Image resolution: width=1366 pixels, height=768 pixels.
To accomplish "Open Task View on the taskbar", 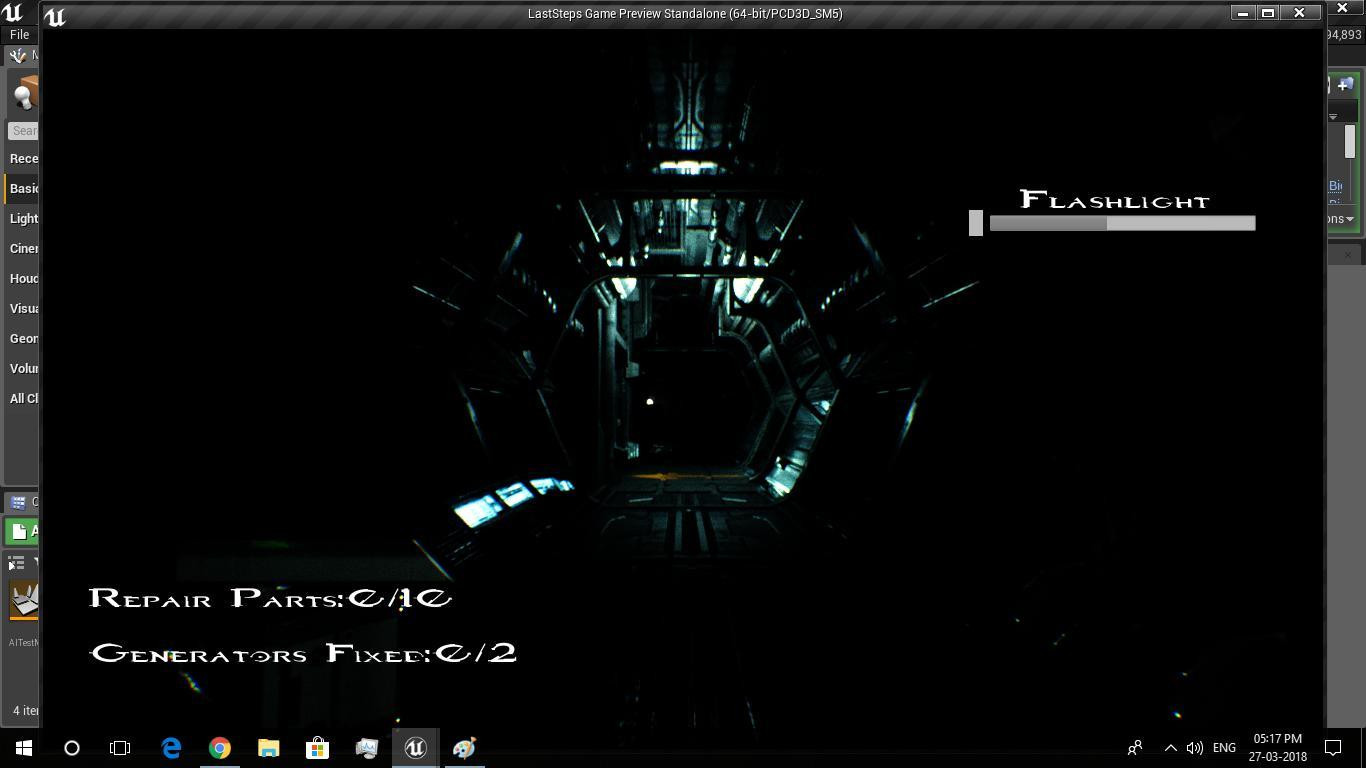I will [x=120, y=748].
